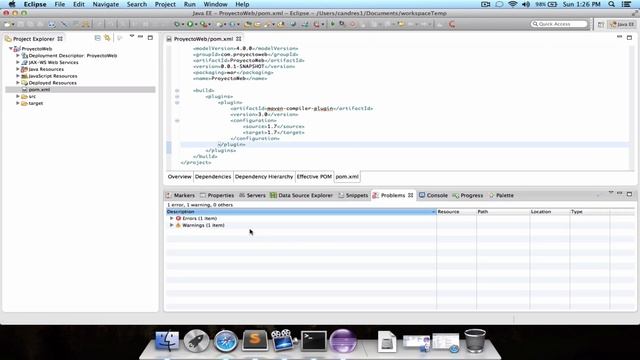Select the pom.xml source tab
Screen dimensions: 640x360
[x=347, y=177]
